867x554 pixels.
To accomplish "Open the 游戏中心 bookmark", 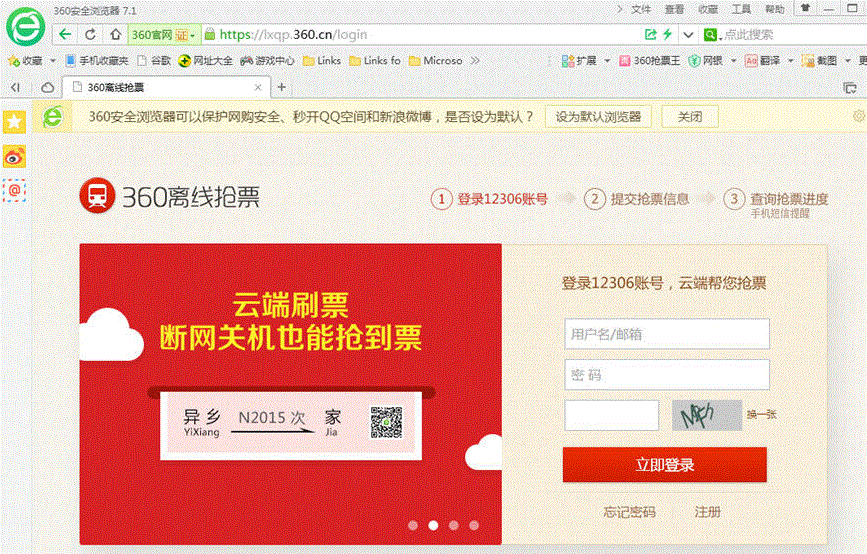I will pos(267,60).
